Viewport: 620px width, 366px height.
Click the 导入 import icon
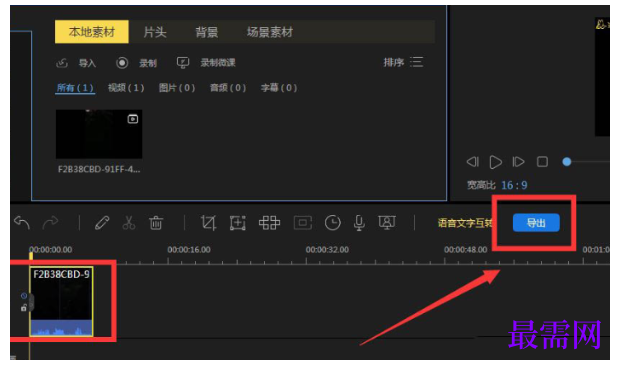click(62, 63)
